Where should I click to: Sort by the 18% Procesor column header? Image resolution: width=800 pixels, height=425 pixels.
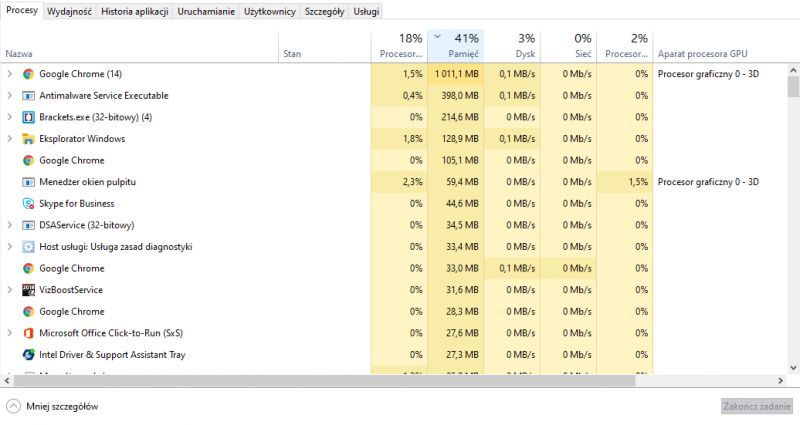tap(399, 46)
